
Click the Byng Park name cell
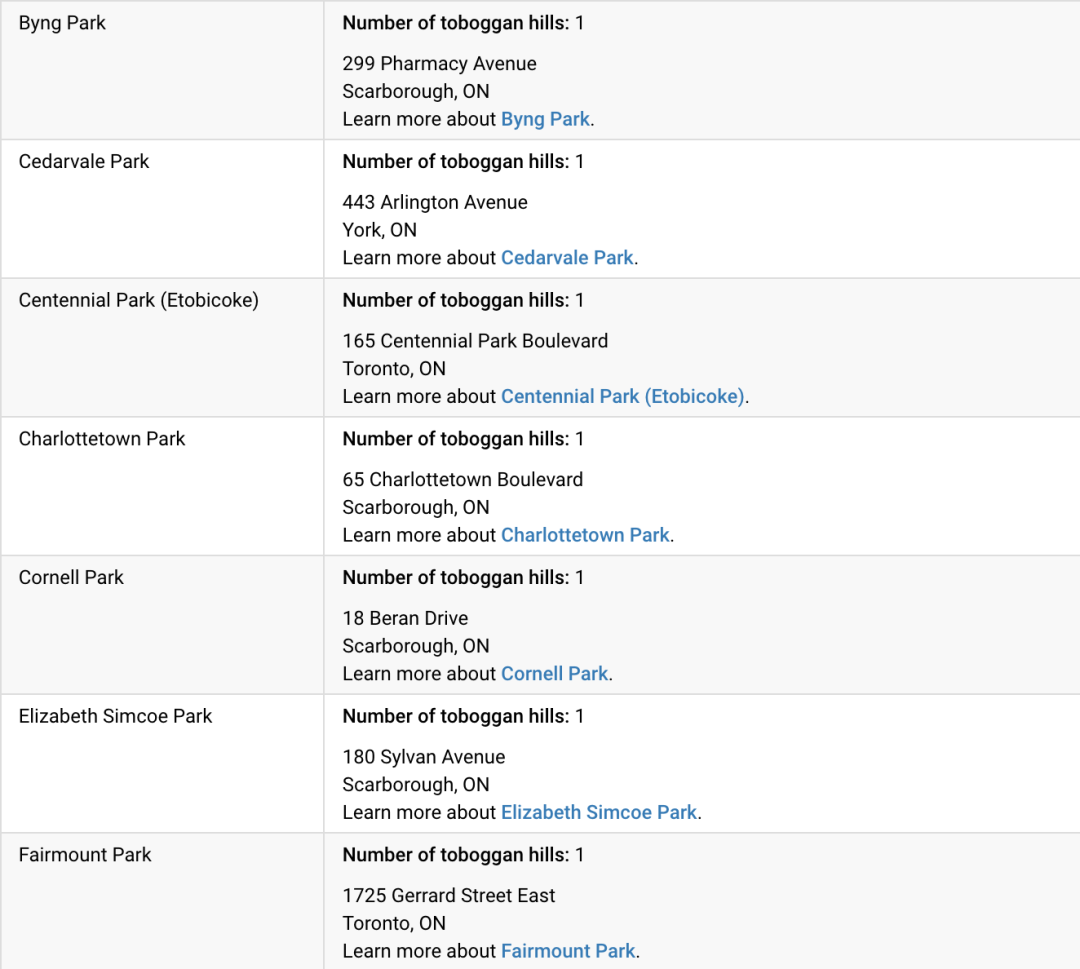coord(163,70)
